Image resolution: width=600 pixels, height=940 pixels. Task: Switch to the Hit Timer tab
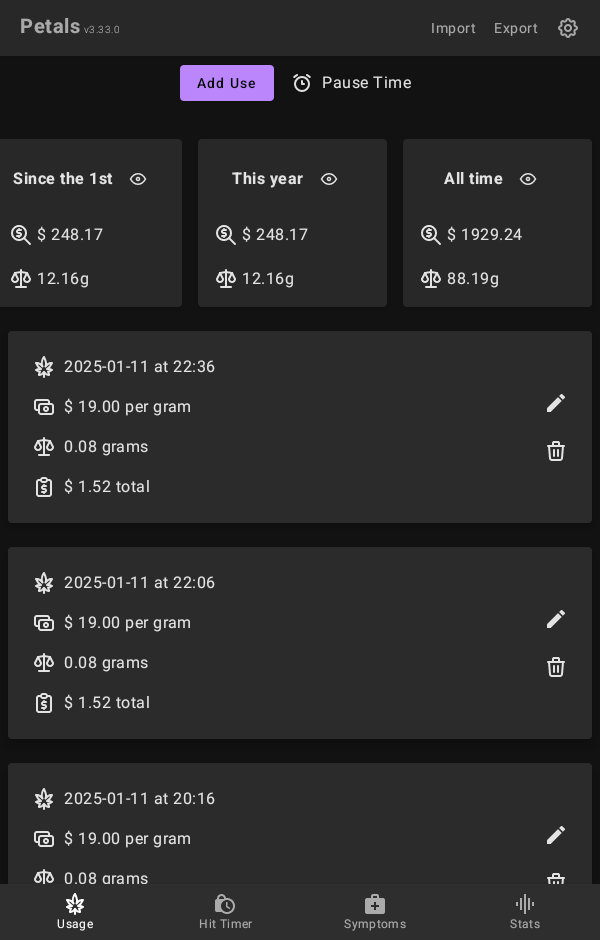pyautogui.click(x=225, y=911)
